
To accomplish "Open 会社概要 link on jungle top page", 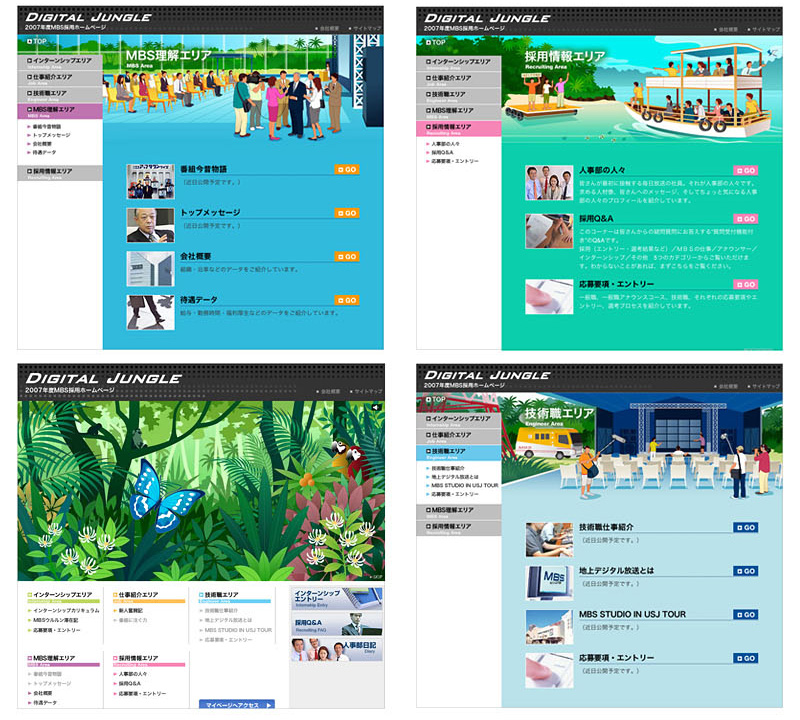I will (42, 693).
